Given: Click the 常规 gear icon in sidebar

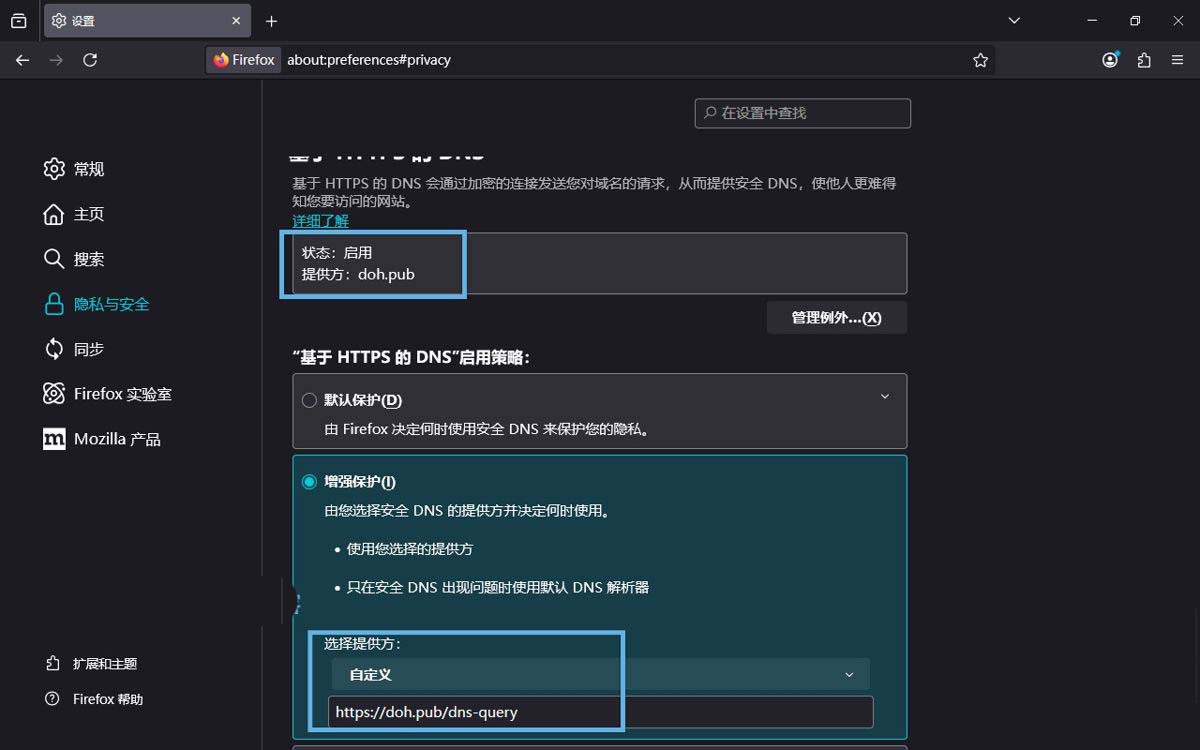Looking at the screenshot, I should (x=54, y=169).
